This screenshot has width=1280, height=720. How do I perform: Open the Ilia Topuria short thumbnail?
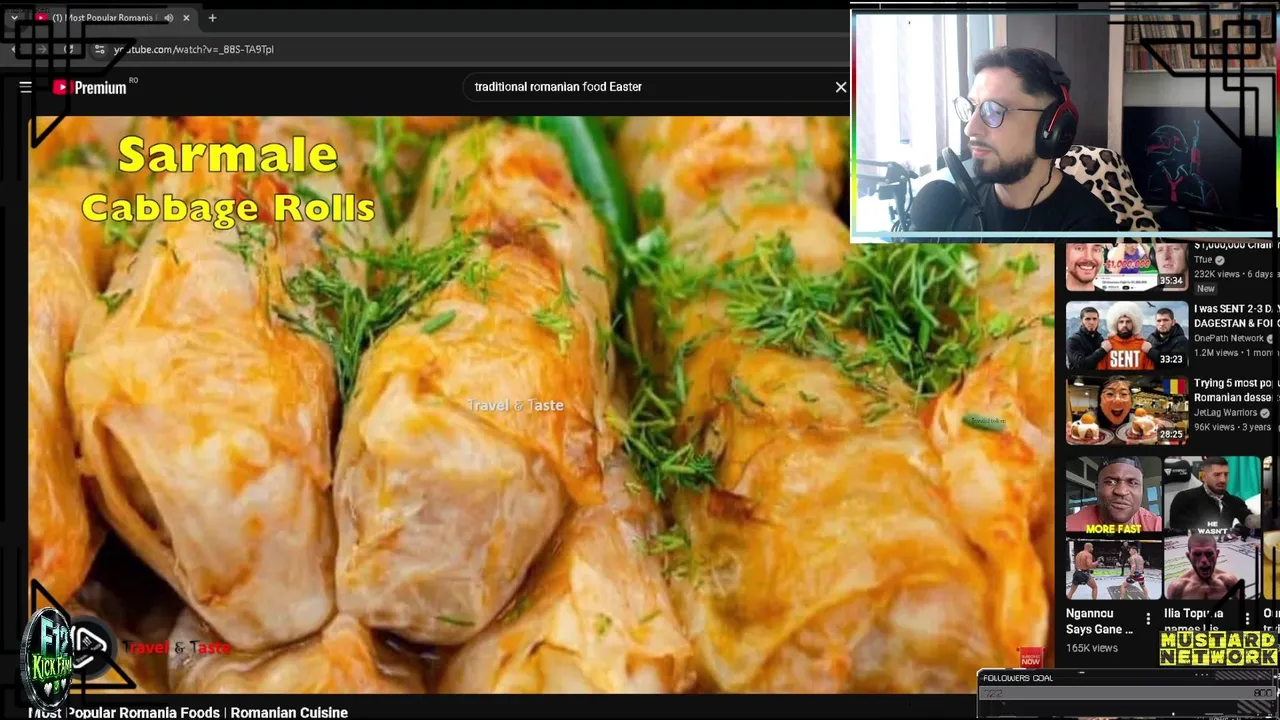(x=1211, y=527)
